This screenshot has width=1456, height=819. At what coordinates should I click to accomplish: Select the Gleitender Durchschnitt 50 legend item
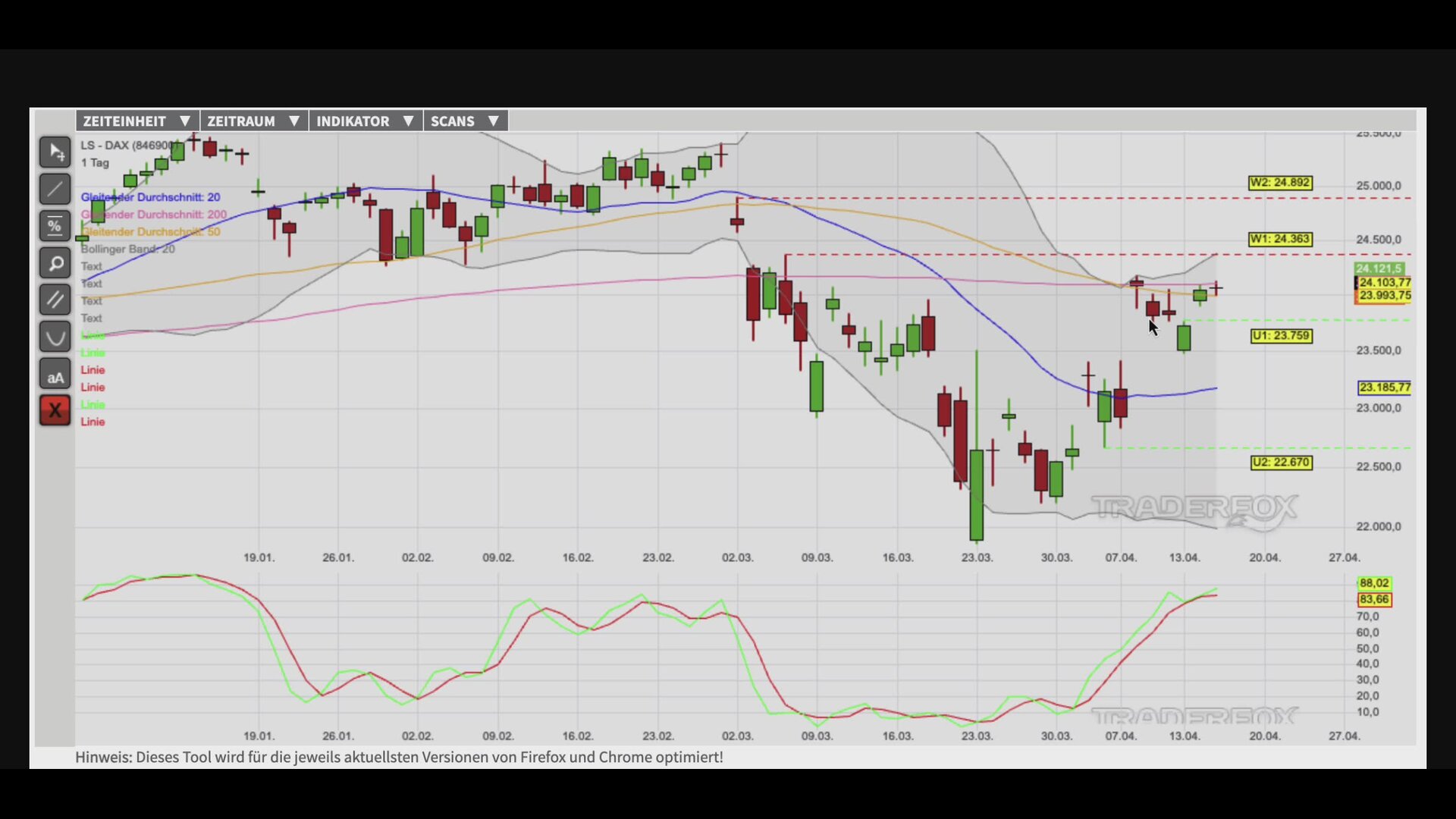150,232
